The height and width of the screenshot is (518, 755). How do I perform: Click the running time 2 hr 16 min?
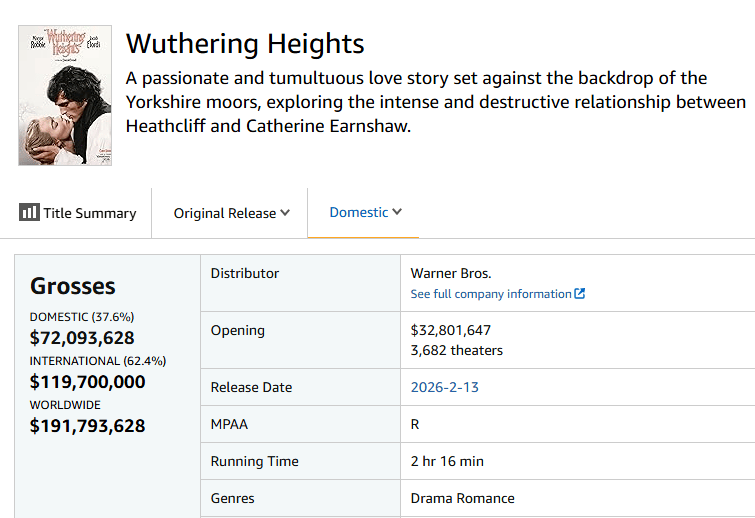click(x=448, y=461)
